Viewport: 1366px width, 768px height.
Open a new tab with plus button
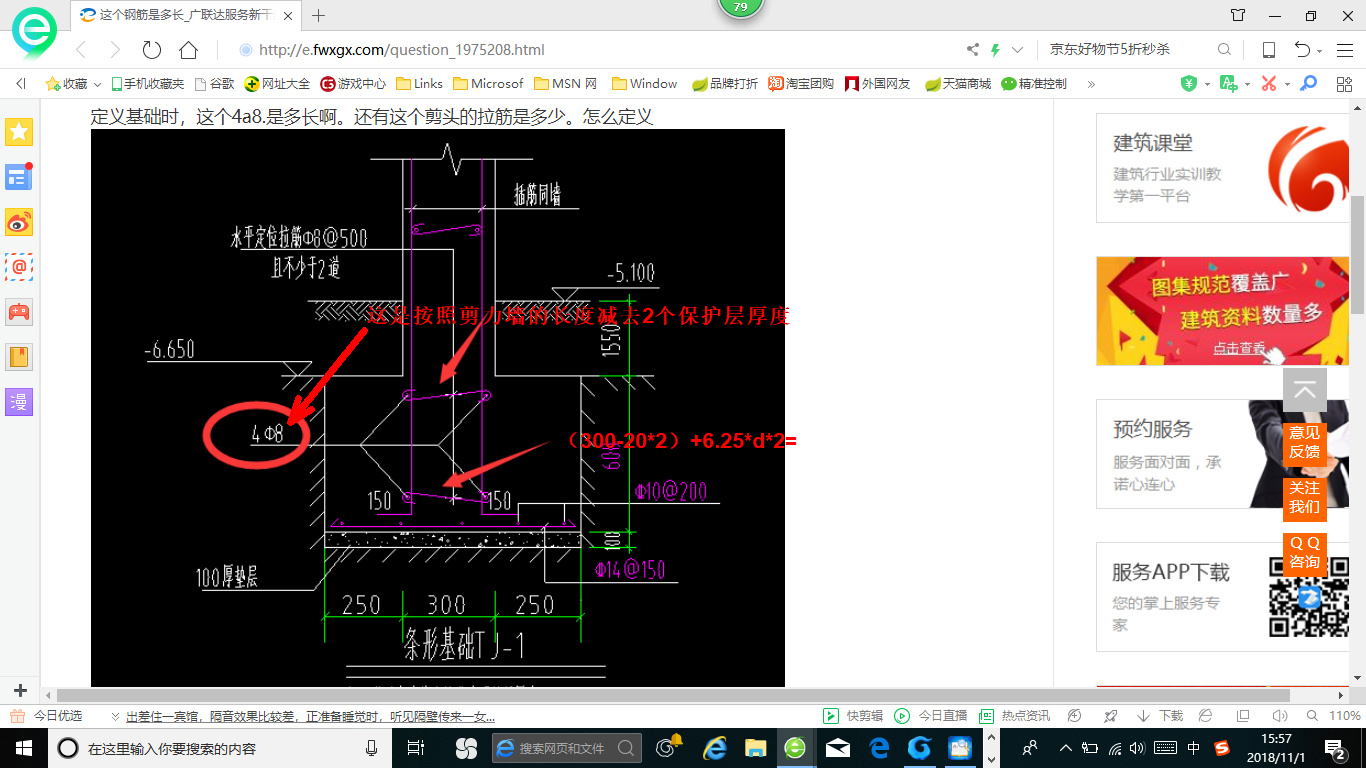319,15
